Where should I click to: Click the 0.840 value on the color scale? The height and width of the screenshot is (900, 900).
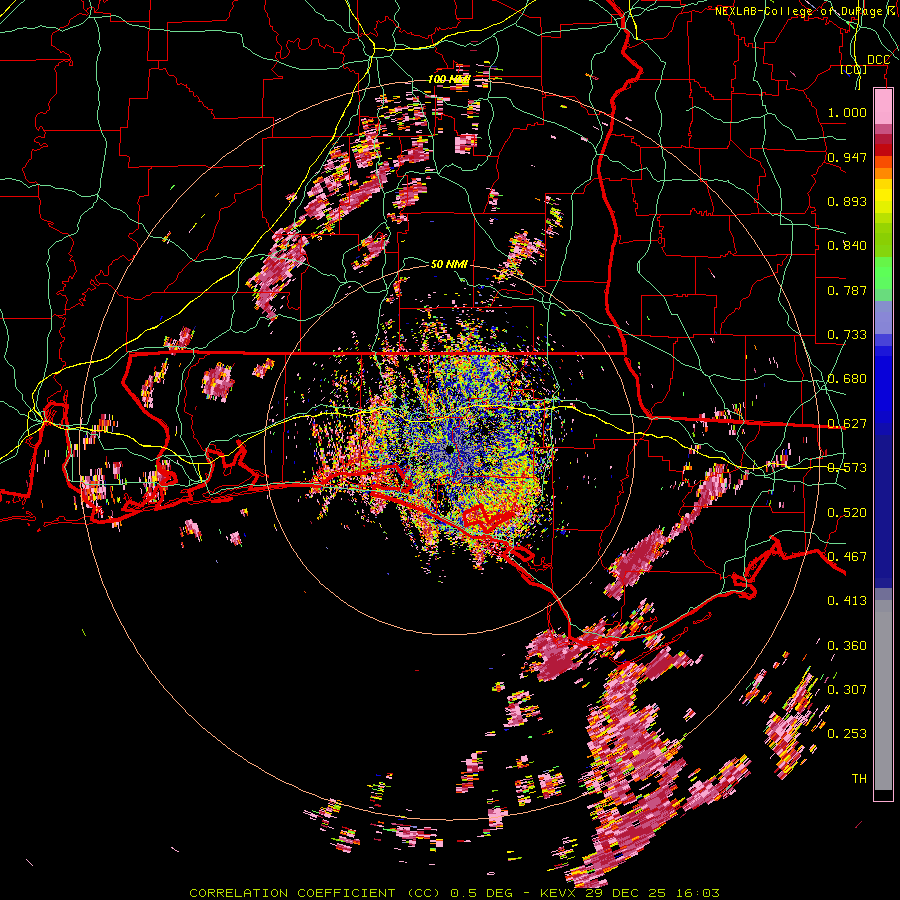[847, 246]
